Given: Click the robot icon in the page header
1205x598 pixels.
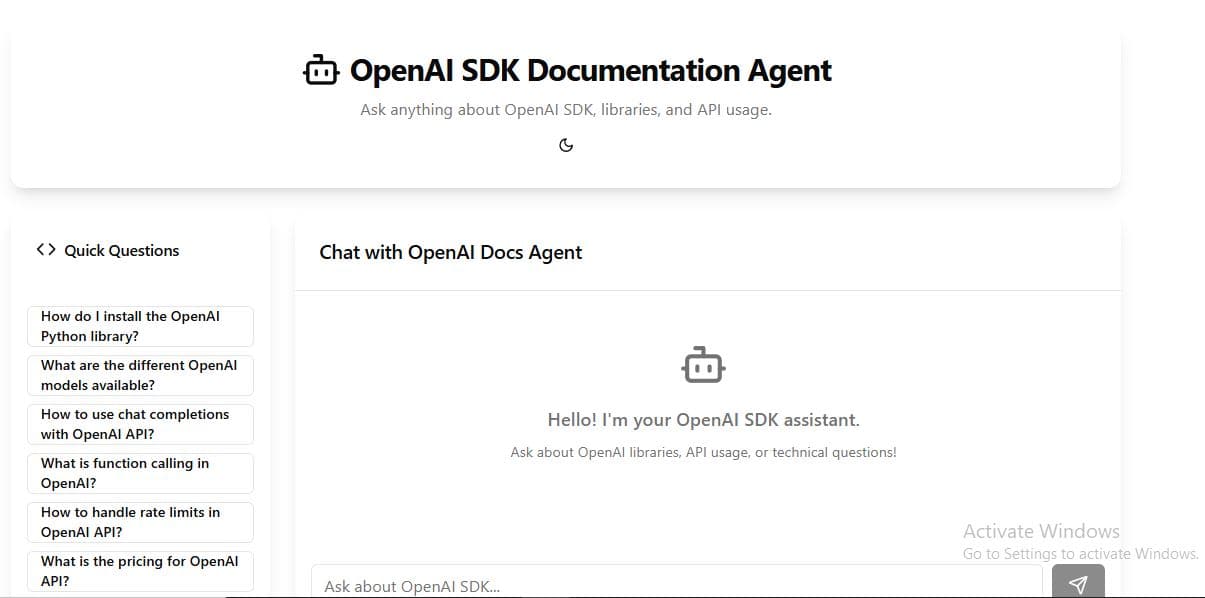Looking at the screenshot, I should point(320,69).
